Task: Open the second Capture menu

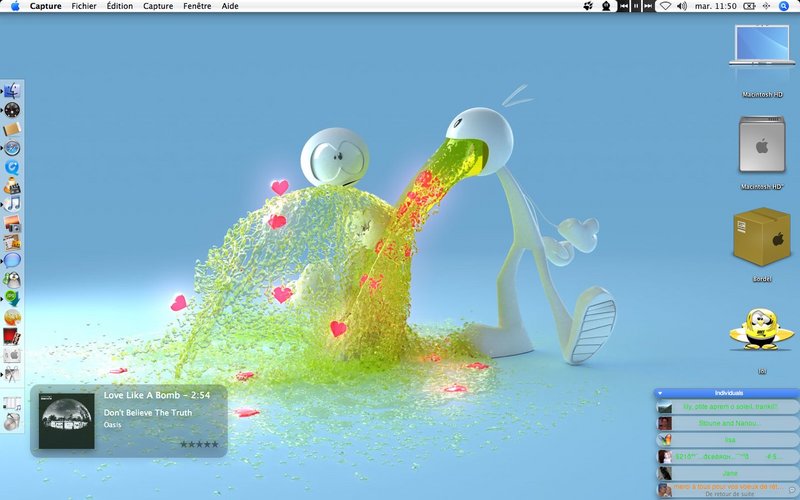Action: [158, 6]
